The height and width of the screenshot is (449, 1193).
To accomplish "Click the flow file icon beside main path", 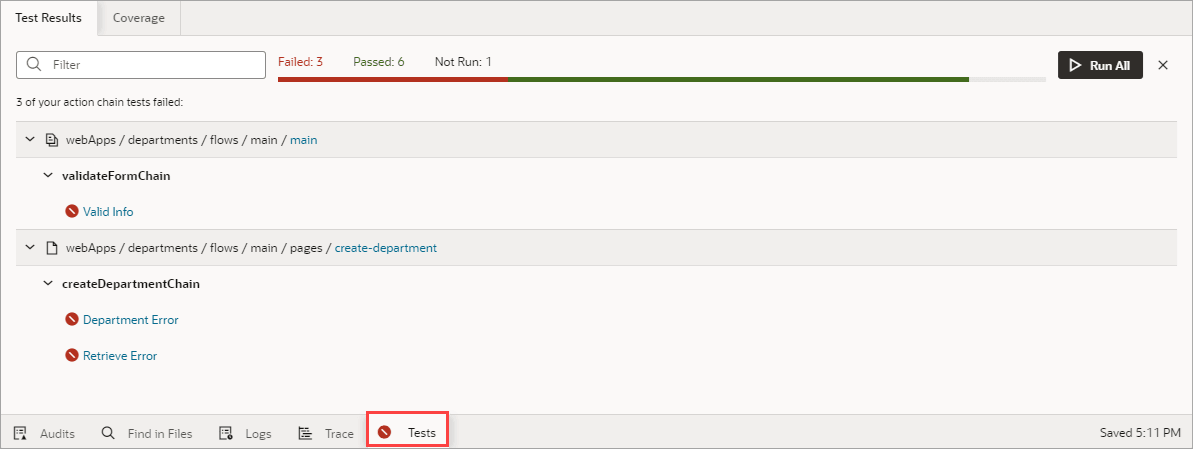I will pos(52,140).
